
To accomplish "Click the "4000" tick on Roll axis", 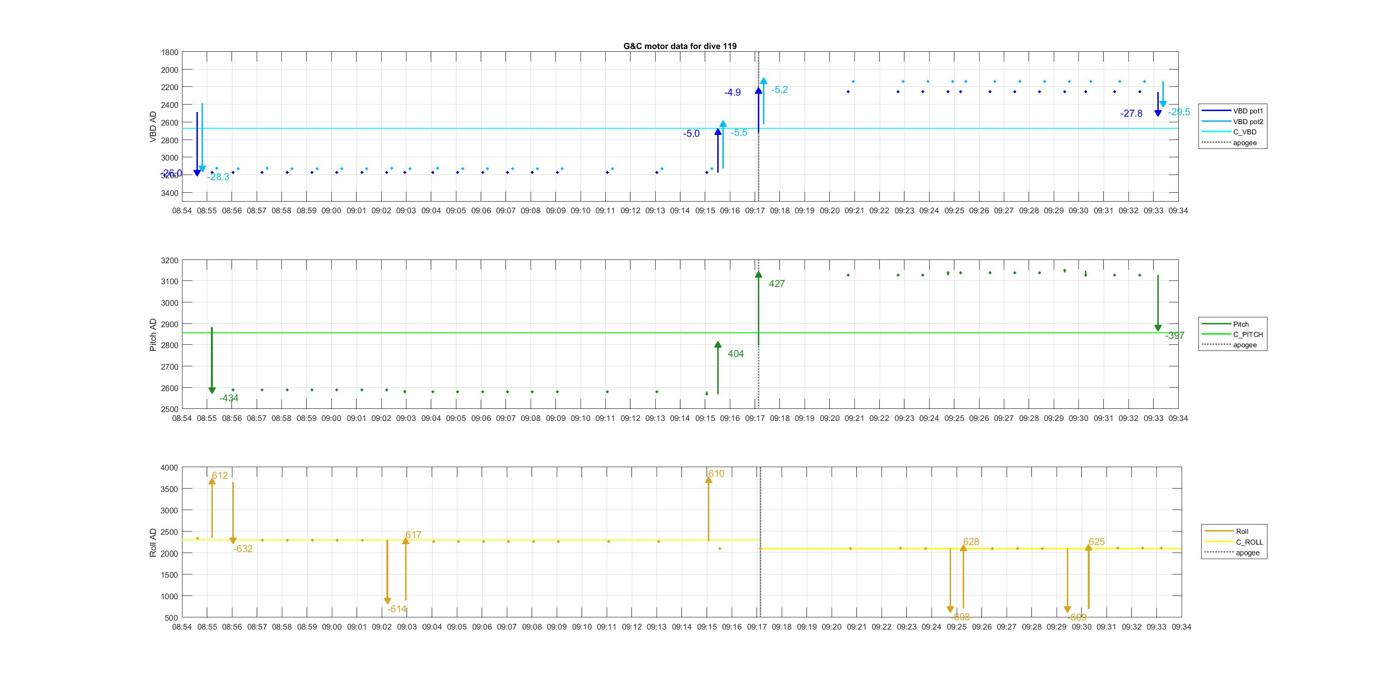I will point(170,467).
